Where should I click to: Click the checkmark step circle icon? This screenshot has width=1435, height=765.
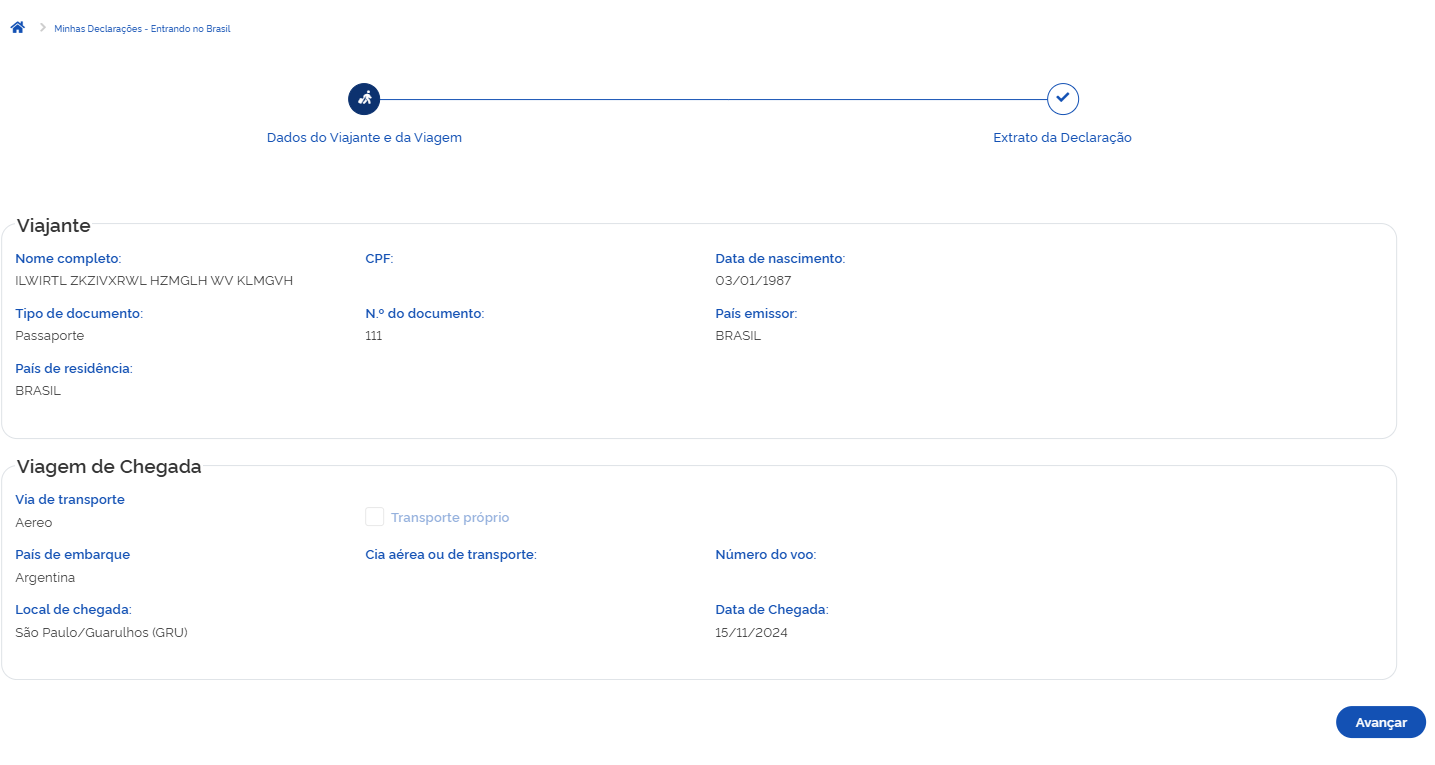(x=1062, y=99)
